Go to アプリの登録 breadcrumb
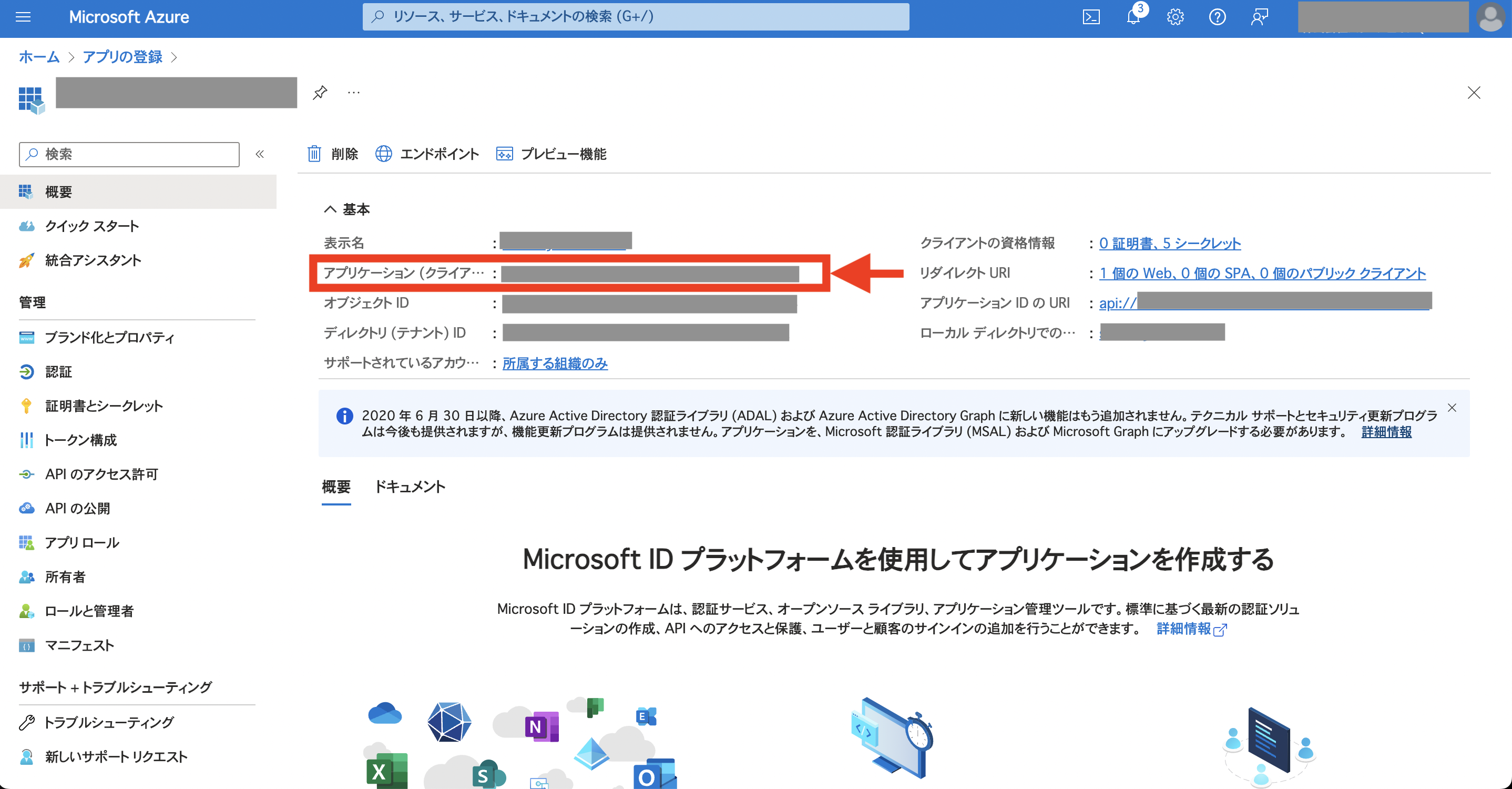 [x=122, y=57]
